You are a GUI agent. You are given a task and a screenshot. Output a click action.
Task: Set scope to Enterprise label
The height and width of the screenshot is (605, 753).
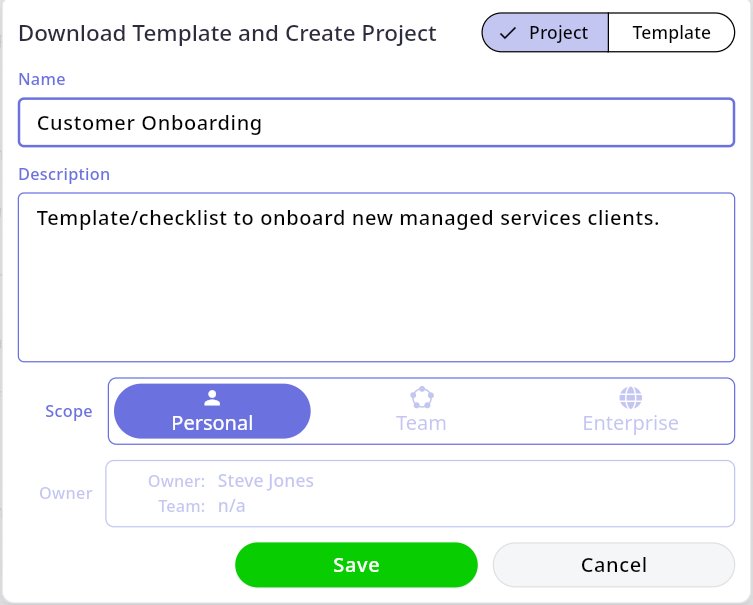(x=630, y=423)
